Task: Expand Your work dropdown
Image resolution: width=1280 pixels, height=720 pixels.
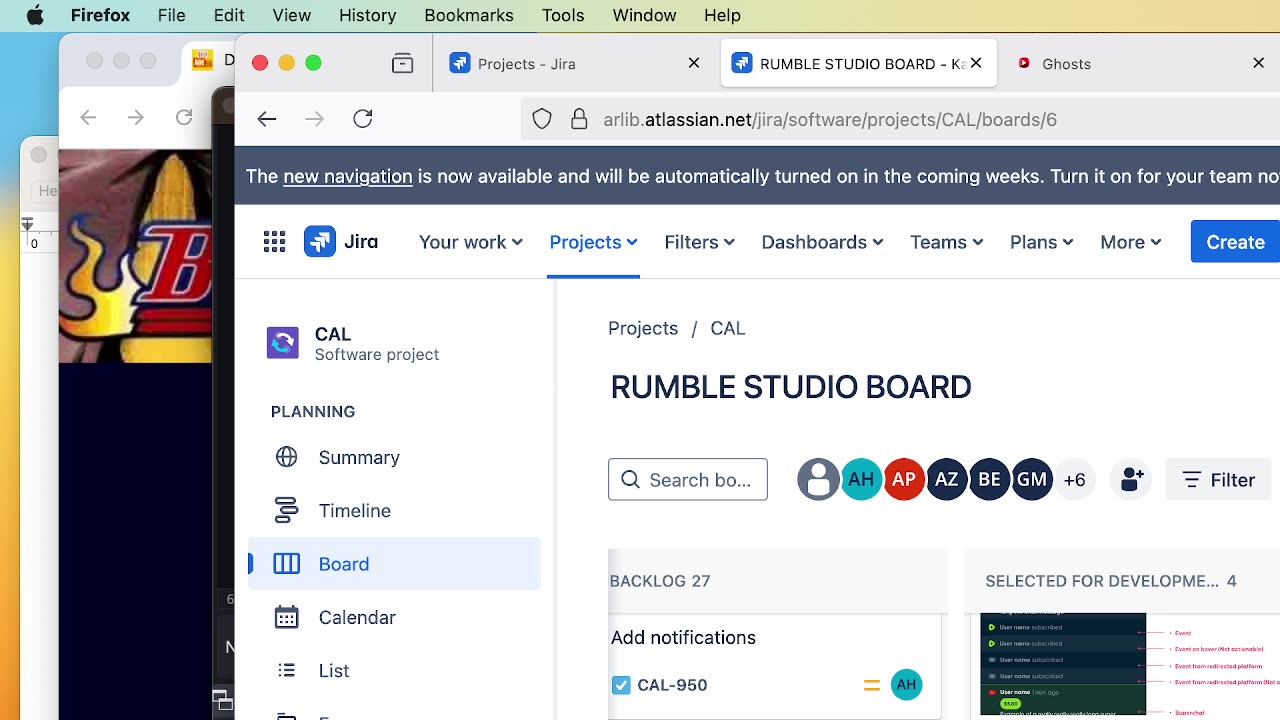Action: pos(470,242)
